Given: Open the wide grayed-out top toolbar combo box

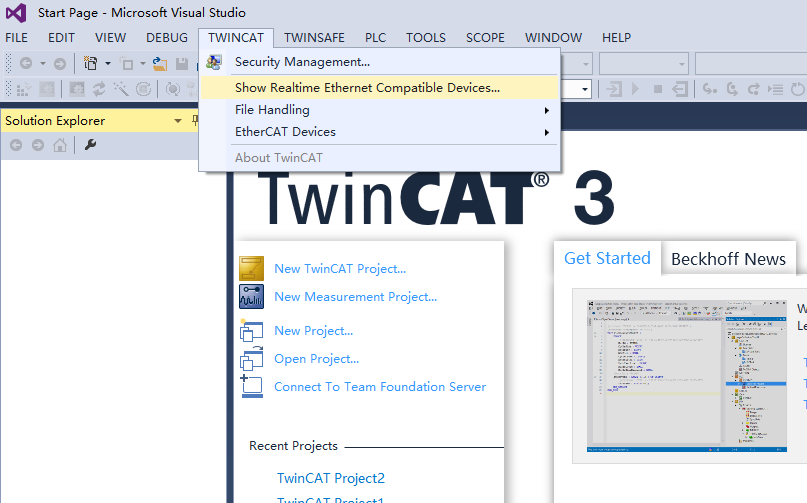Looking at the screenshot, I should 751,64.
